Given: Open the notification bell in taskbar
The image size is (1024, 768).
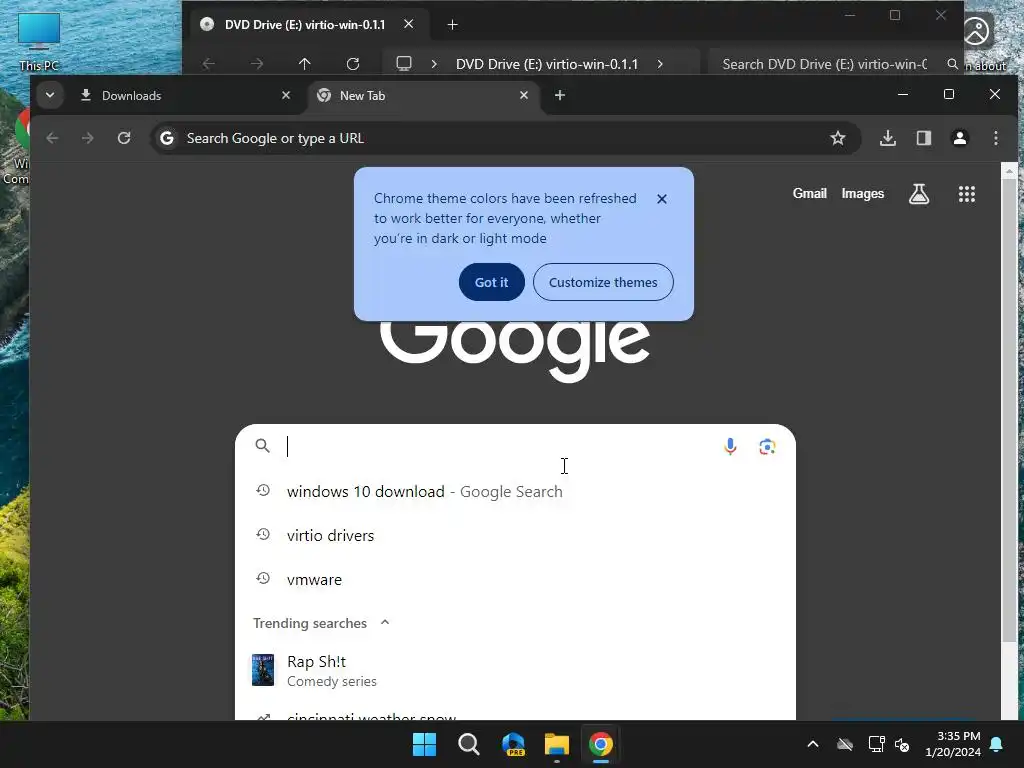Looking at the screenshot, I should [x=997, y=744].
